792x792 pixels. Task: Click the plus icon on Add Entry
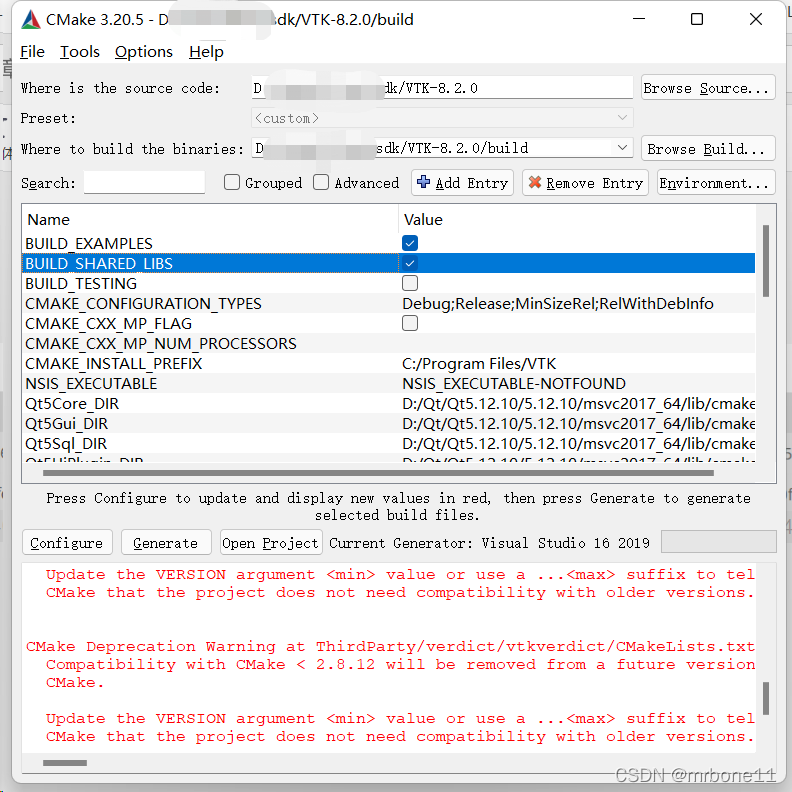pos(423,182)
